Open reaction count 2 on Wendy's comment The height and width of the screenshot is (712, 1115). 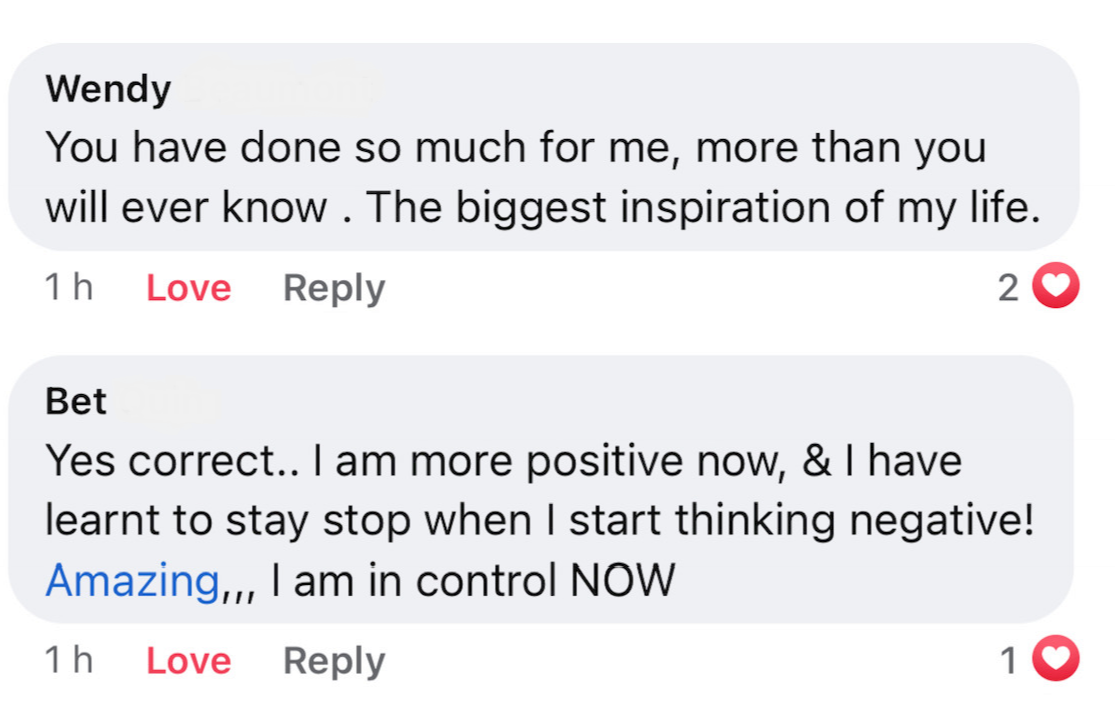point(1008,288)
